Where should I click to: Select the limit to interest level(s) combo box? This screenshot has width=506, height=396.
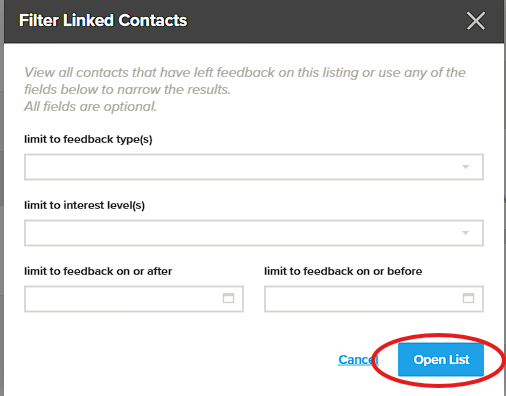point(254,233)
